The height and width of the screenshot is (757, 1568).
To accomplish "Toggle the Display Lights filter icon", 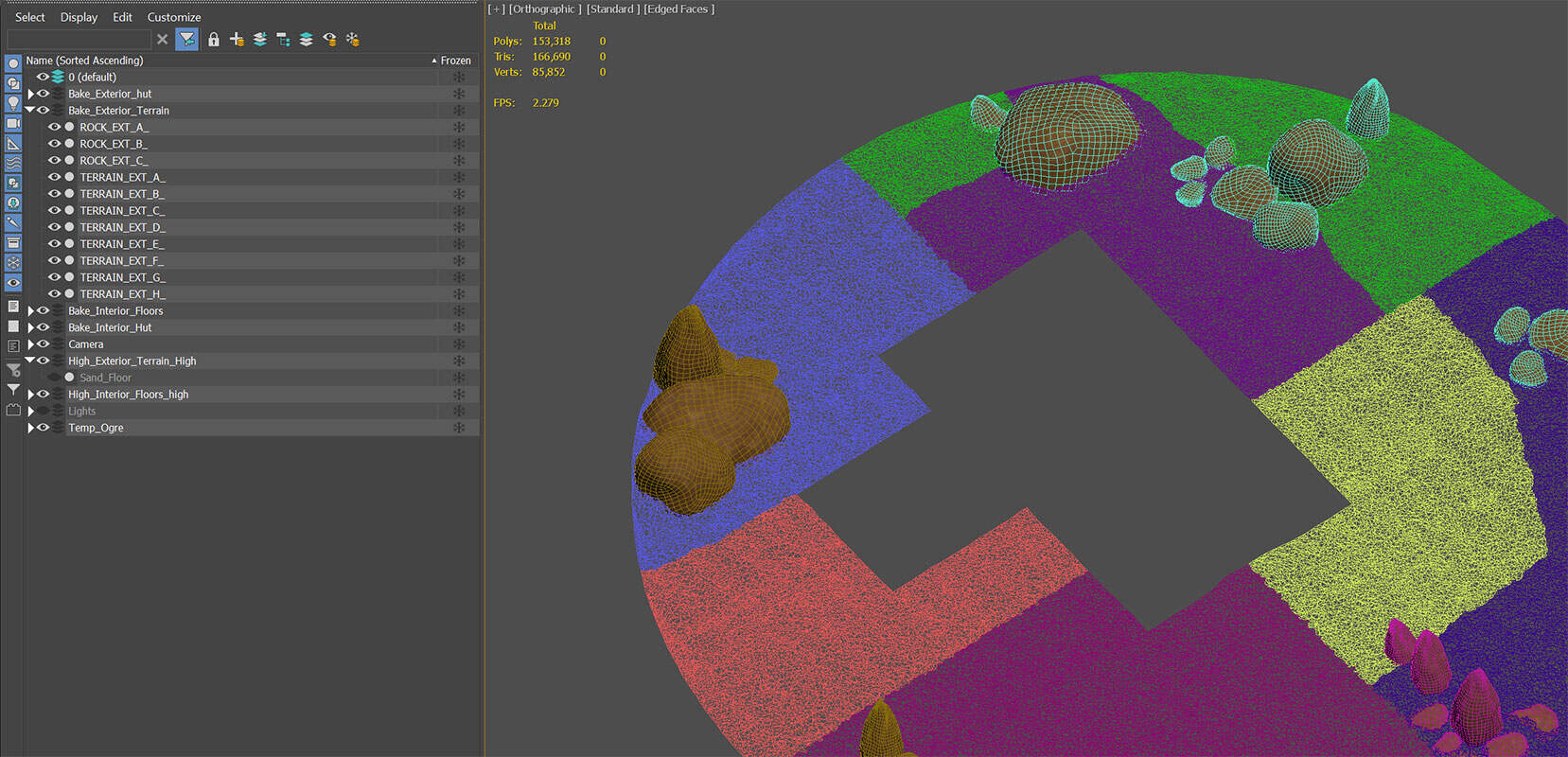I will (13, 103).
